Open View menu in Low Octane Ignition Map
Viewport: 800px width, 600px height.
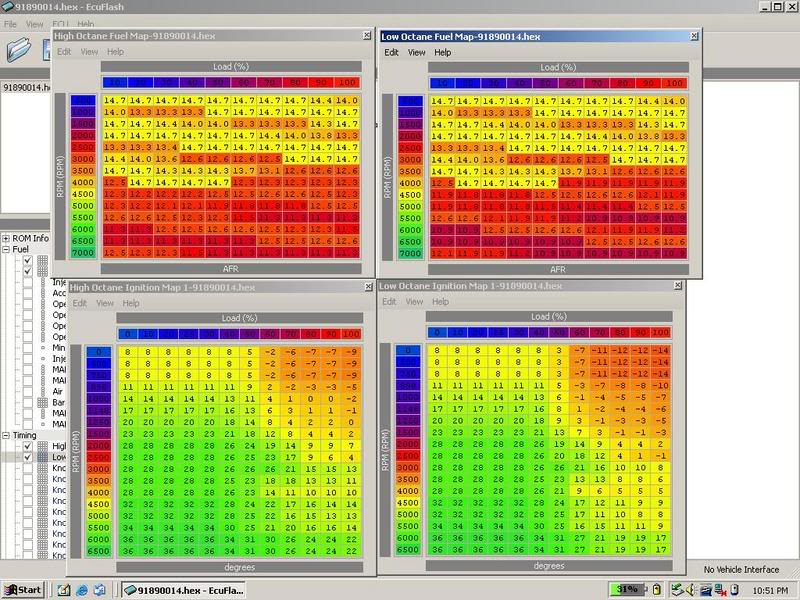[414, 302]
